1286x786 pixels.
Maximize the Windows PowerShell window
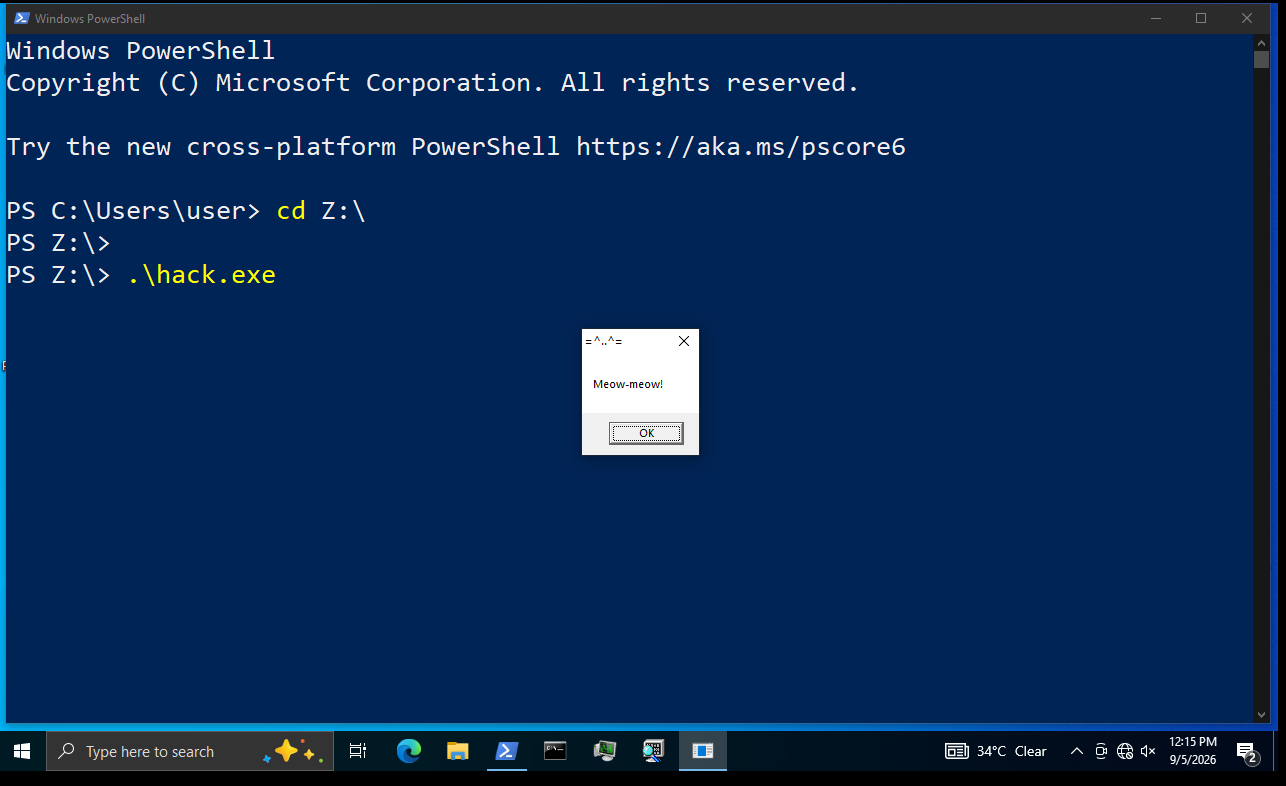tap(1201, 18)
